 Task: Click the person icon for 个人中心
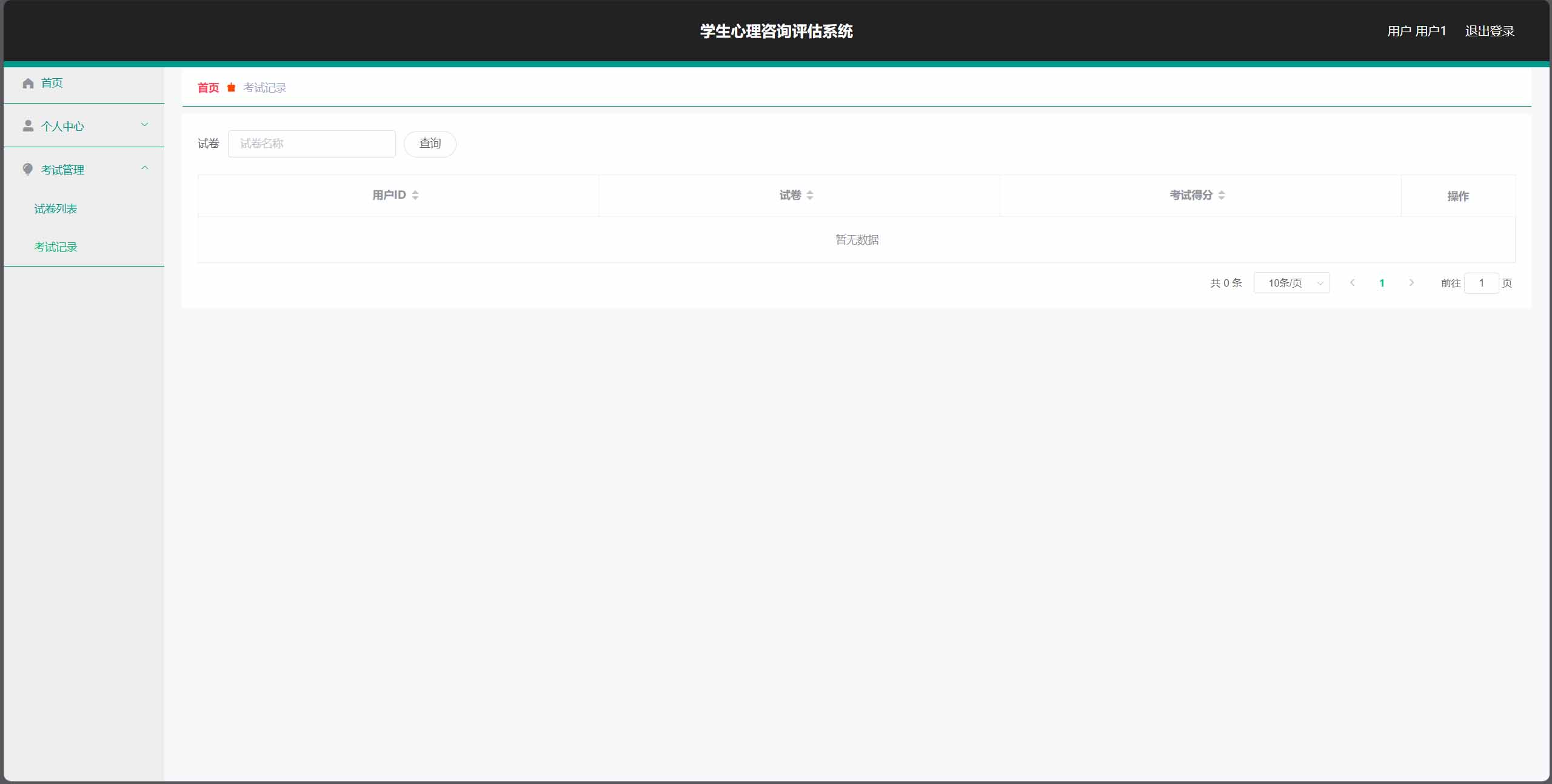point(28,125)
